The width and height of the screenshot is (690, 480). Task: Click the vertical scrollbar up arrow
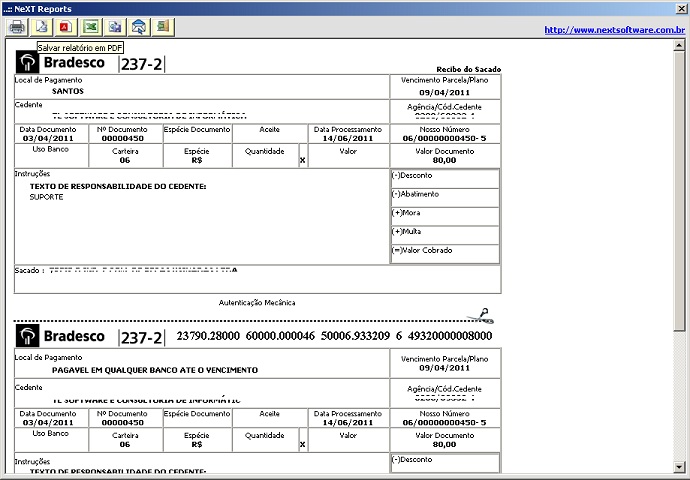[x=679, y=45]
